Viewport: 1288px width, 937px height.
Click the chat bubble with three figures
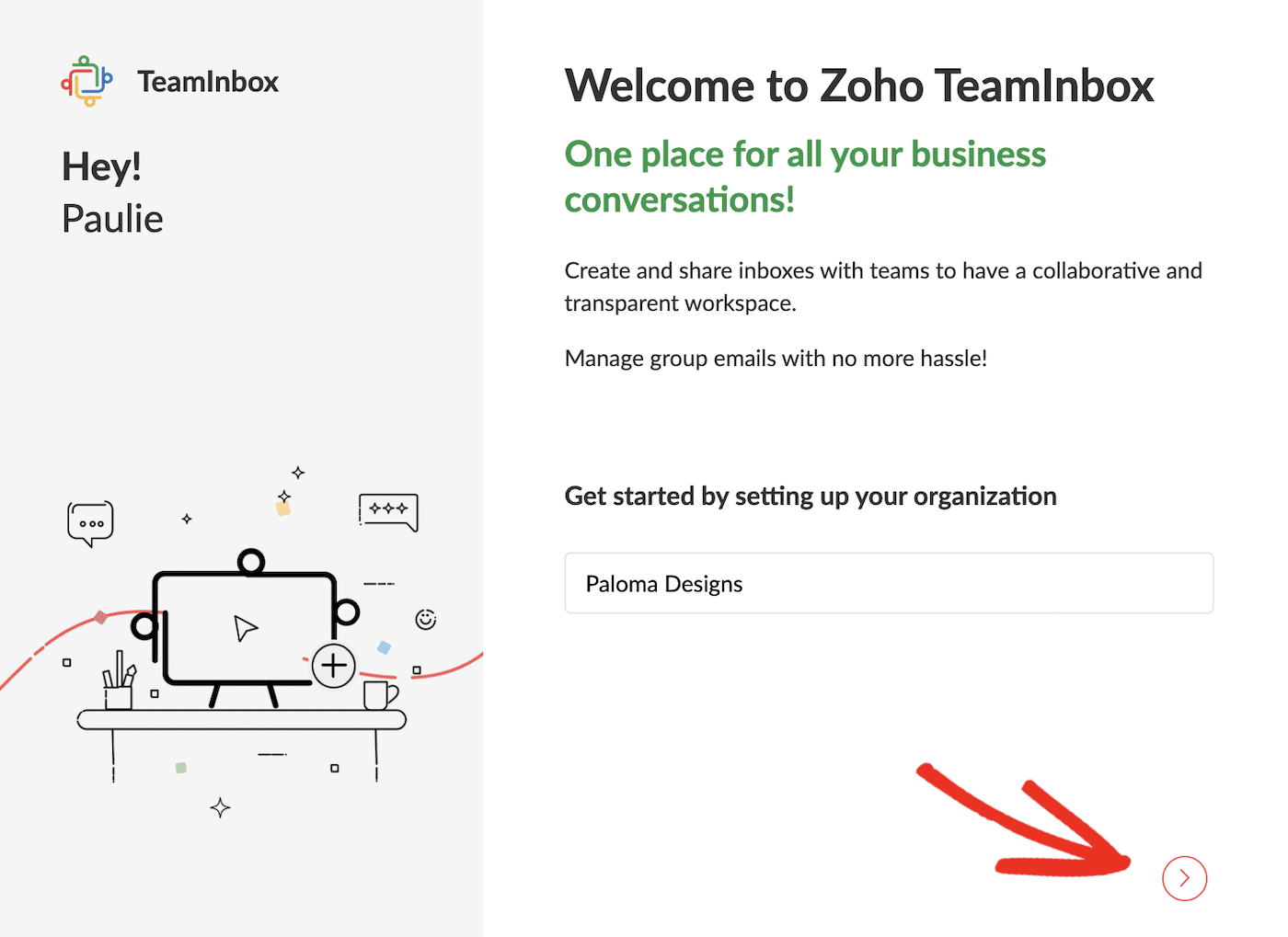(387, 509)
